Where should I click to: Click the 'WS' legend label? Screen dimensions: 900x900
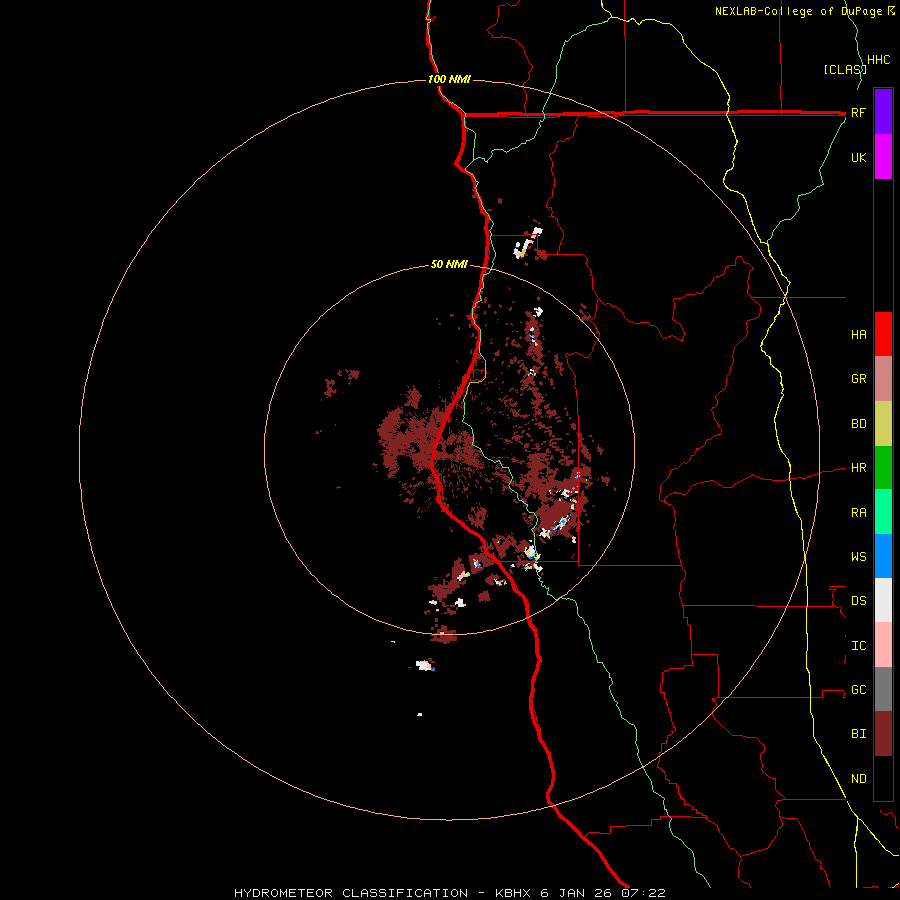point(859,556)
